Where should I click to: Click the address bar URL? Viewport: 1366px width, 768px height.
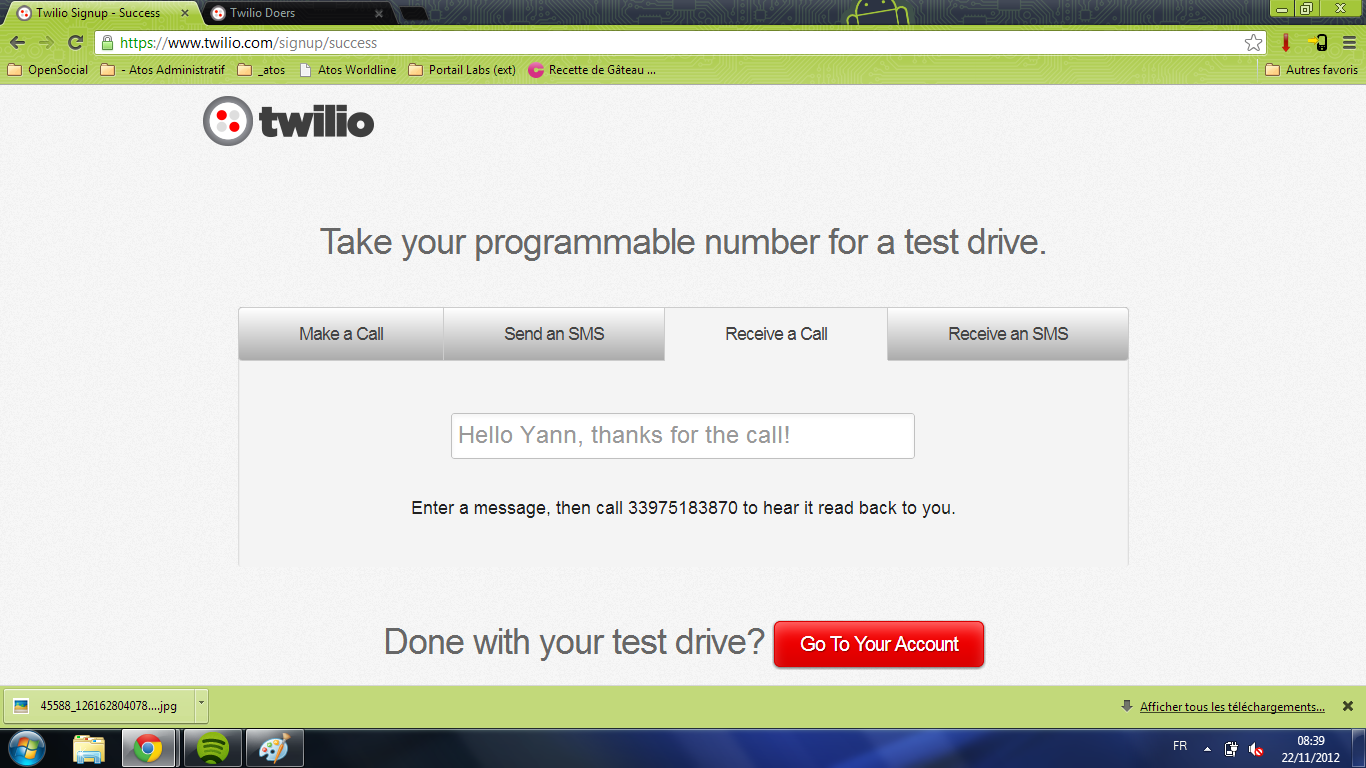tap(249, 43)
